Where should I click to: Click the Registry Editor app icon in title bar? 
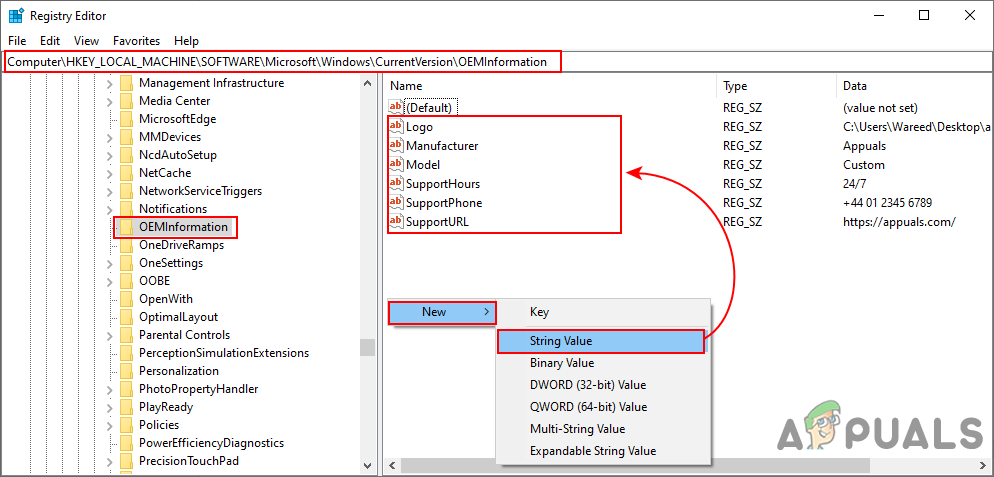pyautogui.click(x=17, y=16)
